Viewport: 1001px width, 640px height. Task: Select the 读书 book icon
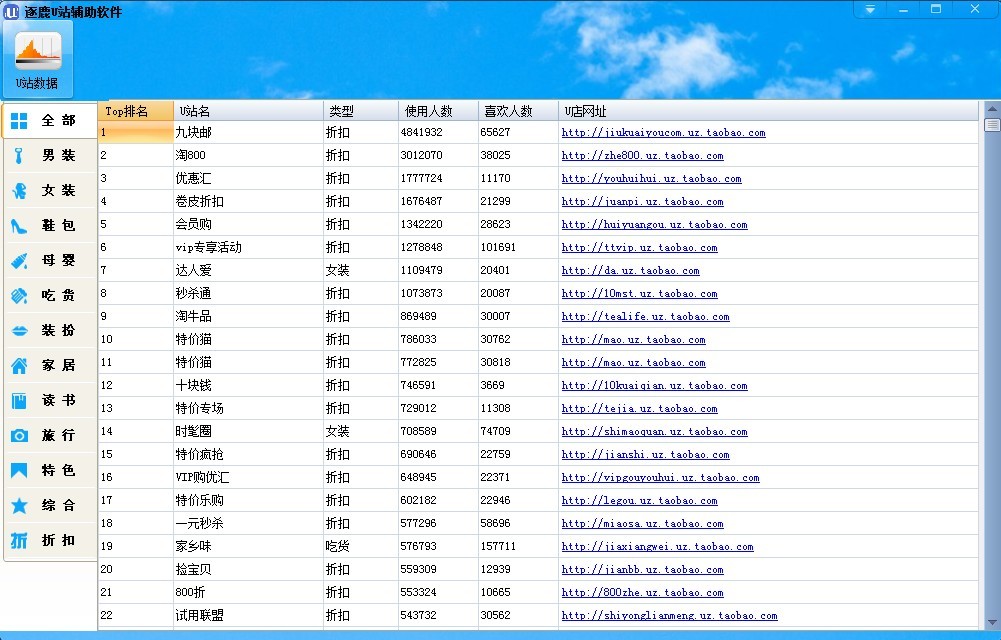click(x=19, y=401)
